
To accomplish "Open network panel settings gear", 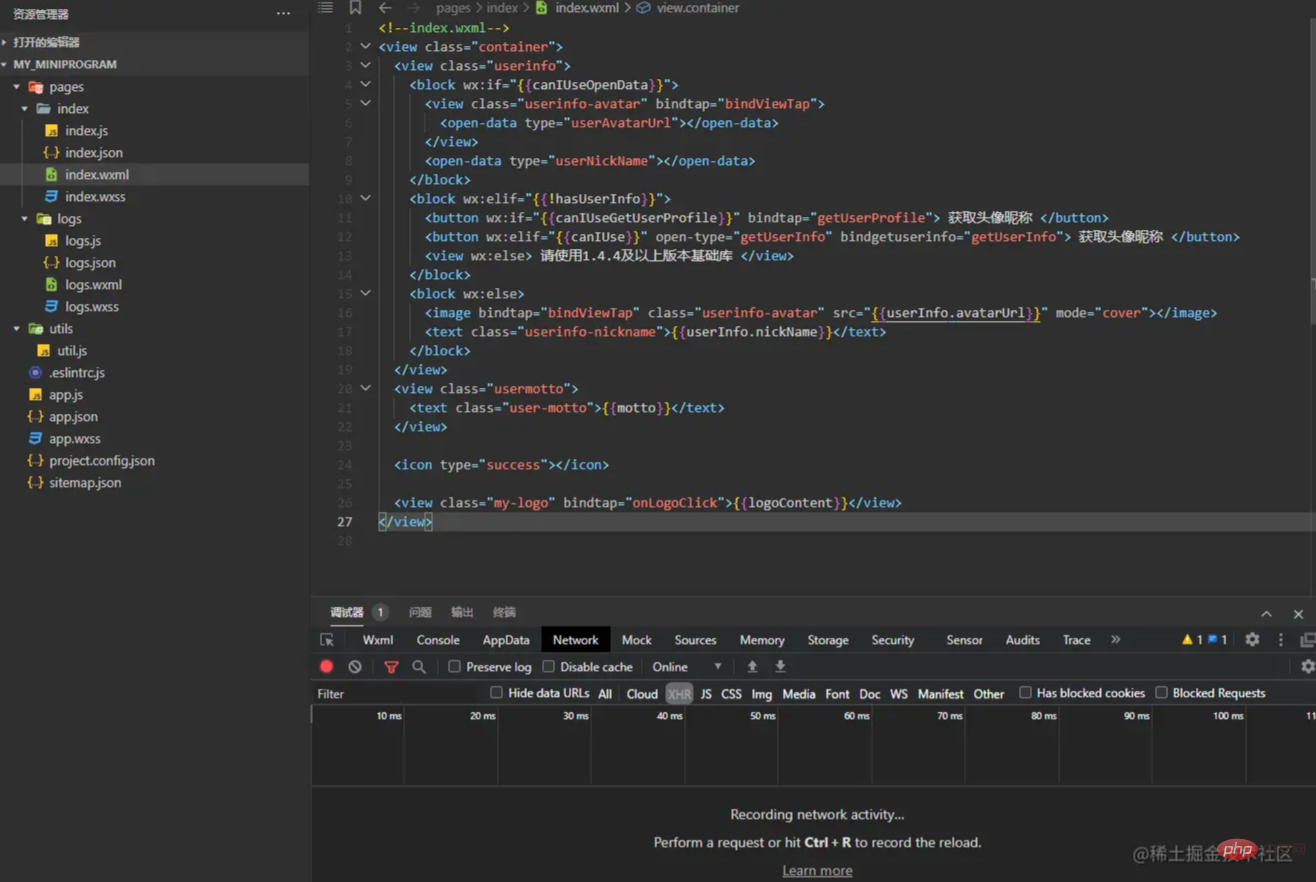I will click(x=1307, y=667).
